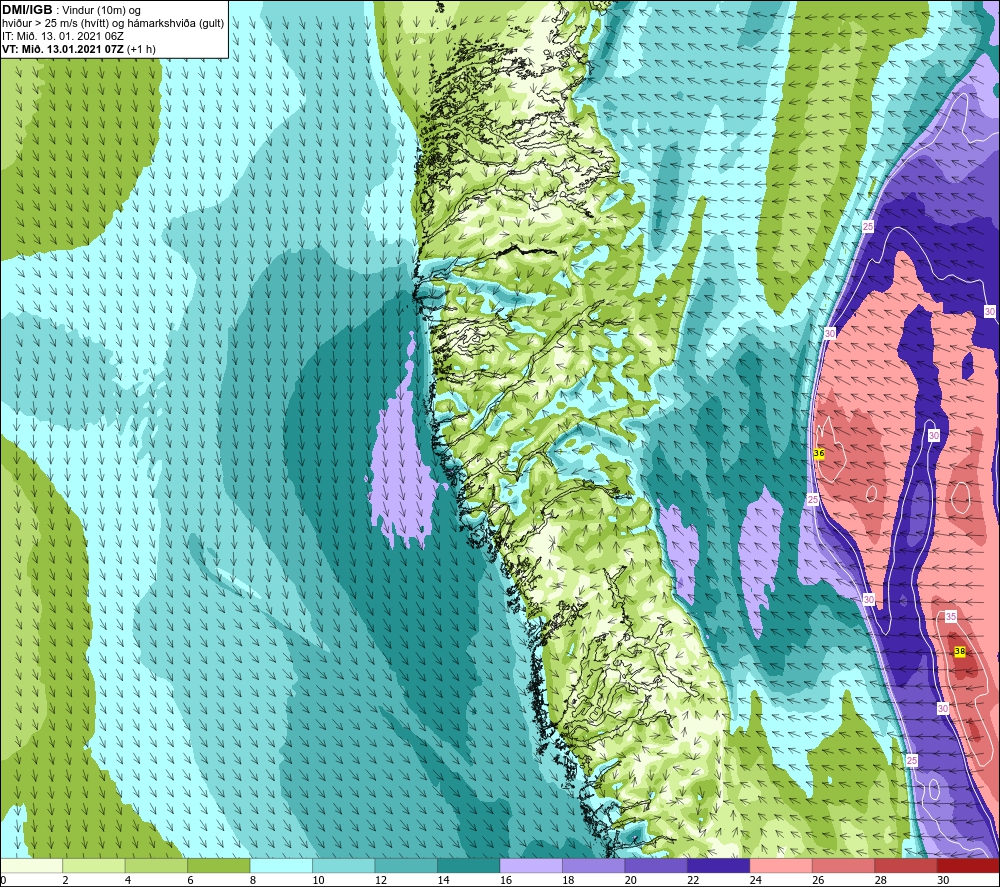Viewport: 1000px width, 887px height.
Task: Click the 14–16 m/s dark teal legend swatch
Action: (x=469, y=866)
